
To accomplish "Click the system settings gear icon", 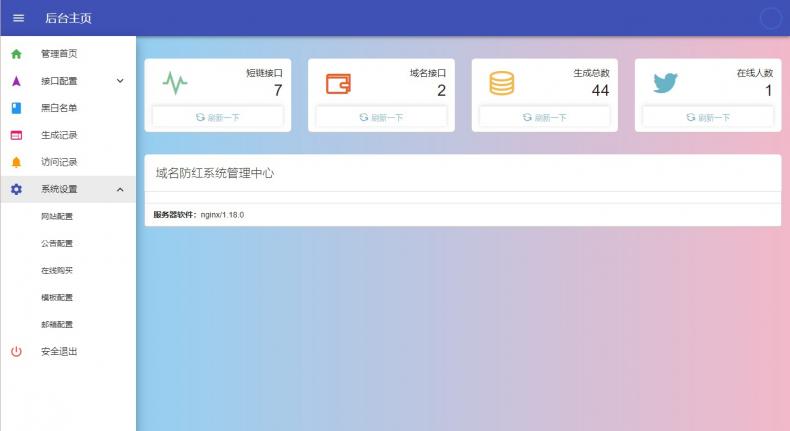I will pyautogui.click(x=16, y=189).
